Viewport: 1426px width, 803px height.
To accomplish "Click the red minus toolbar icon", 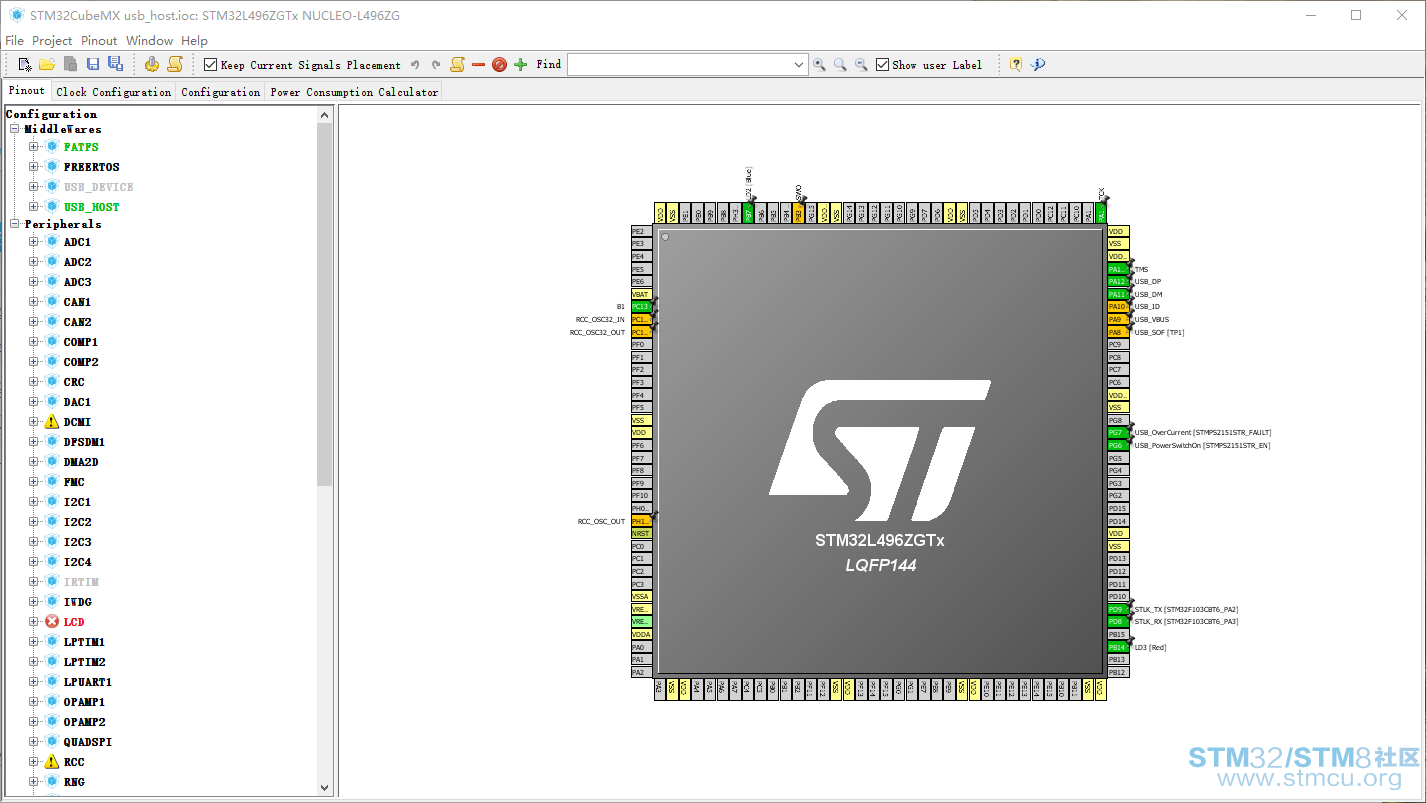I will (478, 65).
